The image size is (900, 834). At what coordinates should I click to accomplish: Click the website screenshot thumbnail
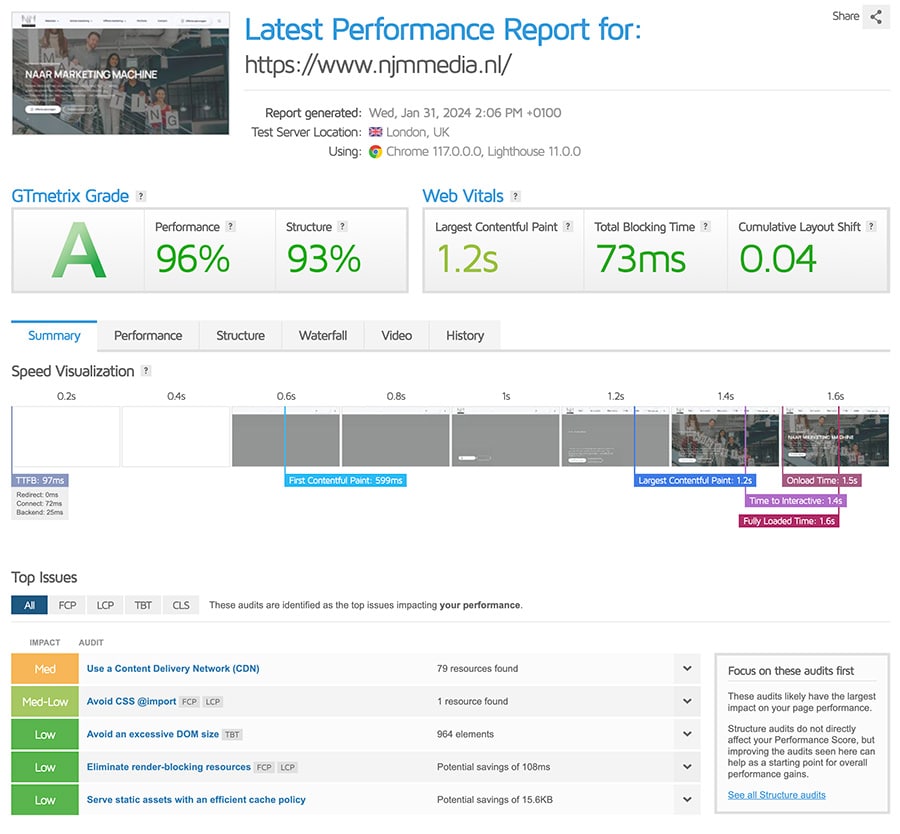[x=121, y=74]
